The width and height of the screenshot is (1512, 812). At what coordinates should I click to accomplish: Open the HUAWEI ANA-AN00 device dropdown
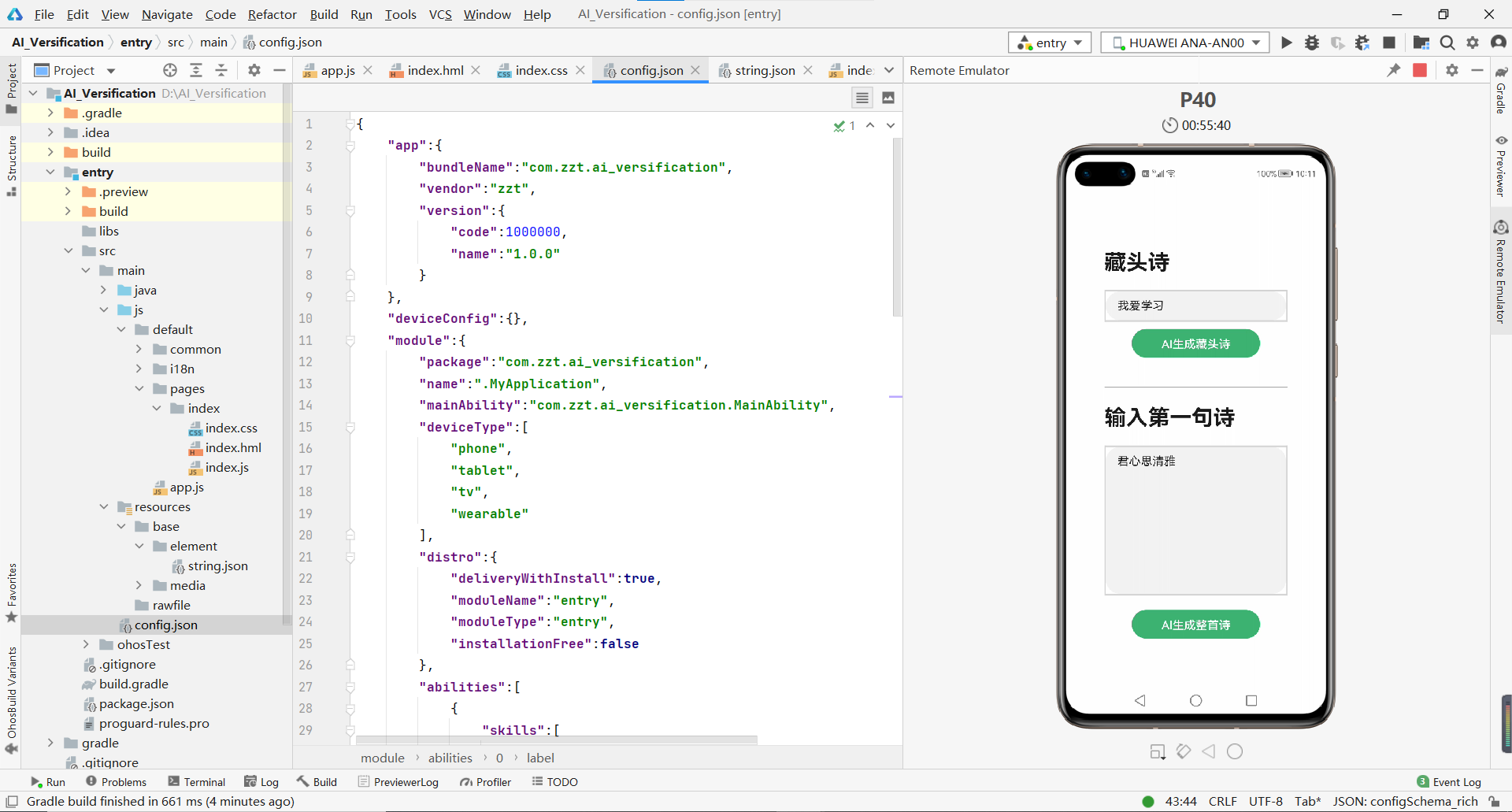pyautogui.click(x=1185, y=43)
